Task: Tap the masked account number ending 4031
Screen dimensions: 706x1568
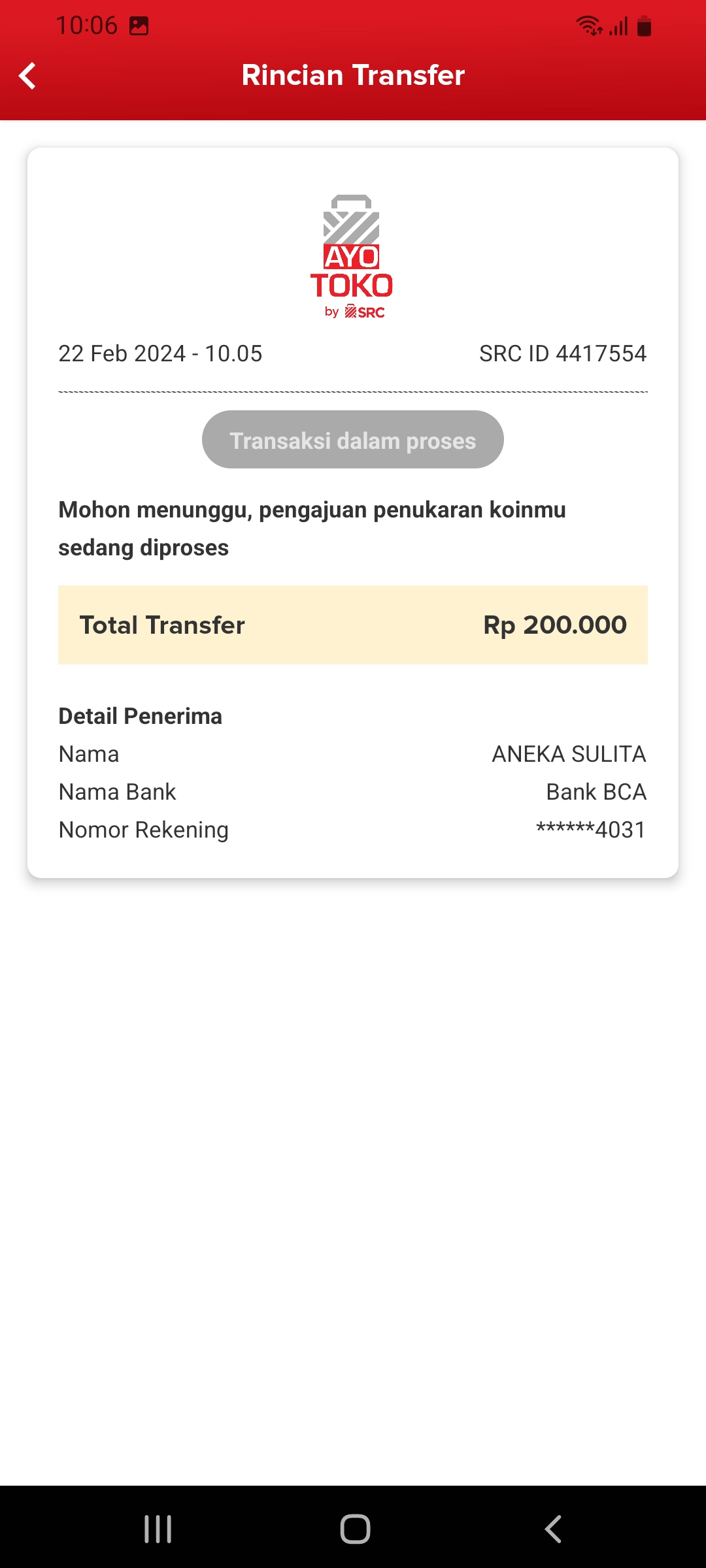Action: point(591,830)
